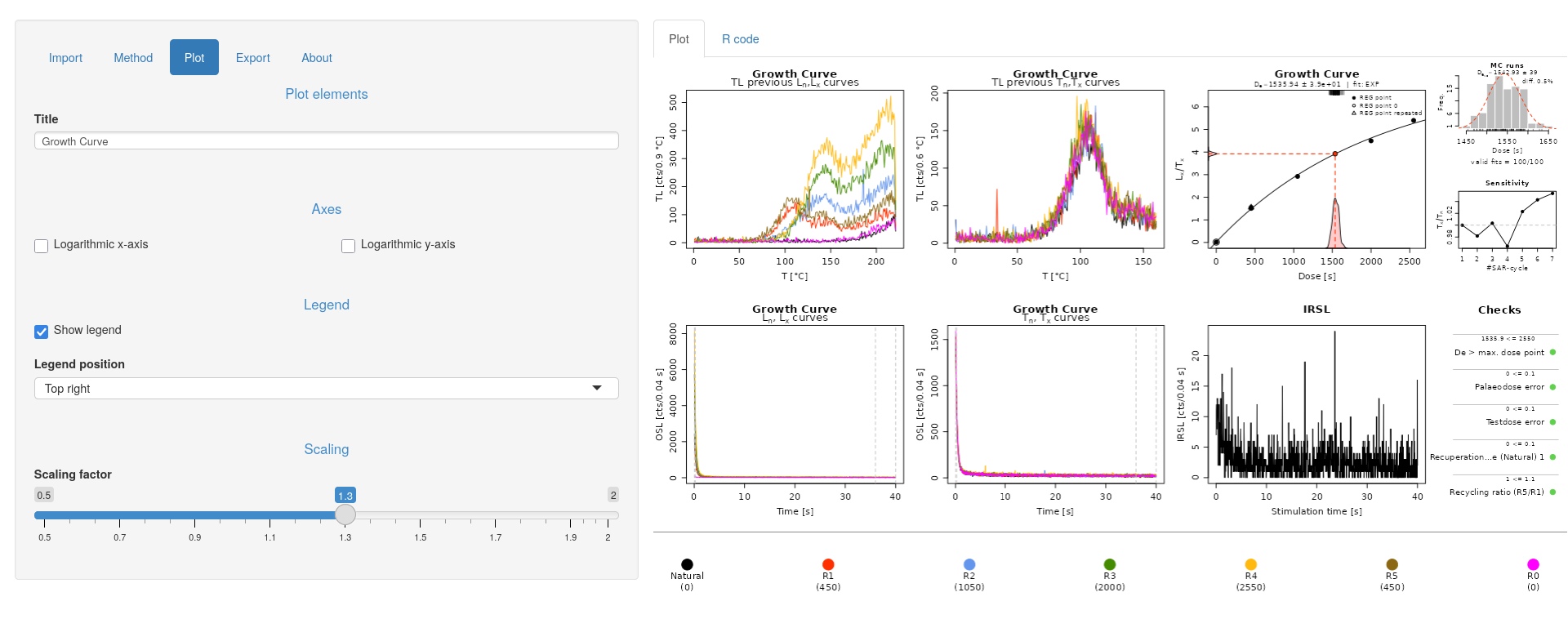
Task: Switch to the R code tab
Action: point(740,39)
